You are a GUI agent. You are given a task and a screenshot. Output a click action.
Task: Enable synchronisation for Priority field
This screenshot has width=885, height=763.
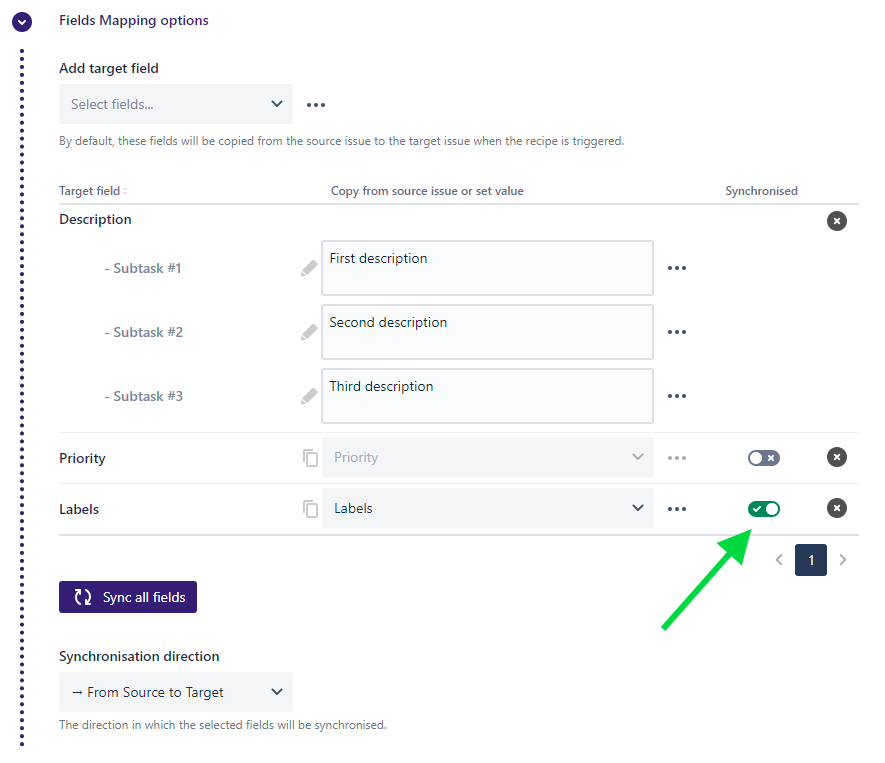764,458
